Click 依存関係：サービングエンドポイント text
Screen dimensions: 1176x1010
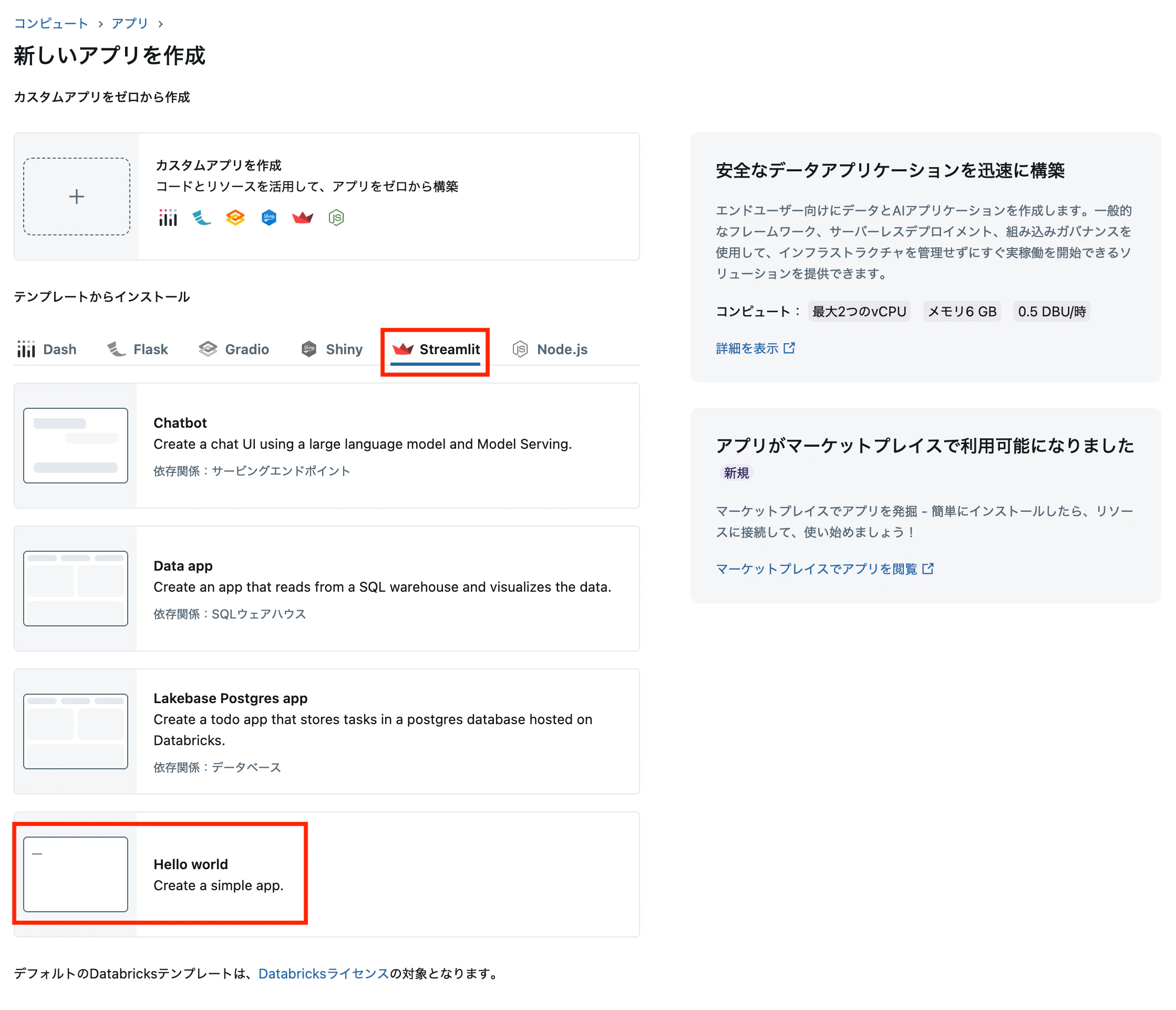(252, 471)
